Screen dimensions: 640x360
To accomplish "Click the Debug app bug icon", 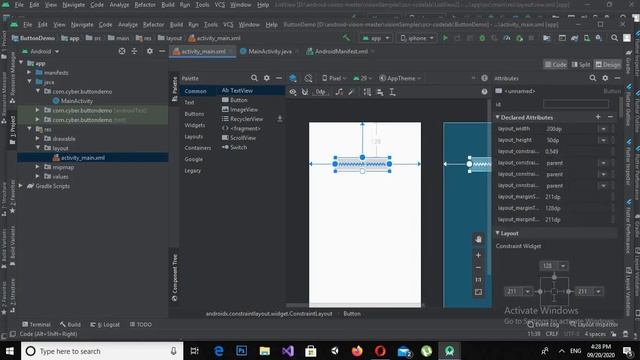I will tap(482, 38).
